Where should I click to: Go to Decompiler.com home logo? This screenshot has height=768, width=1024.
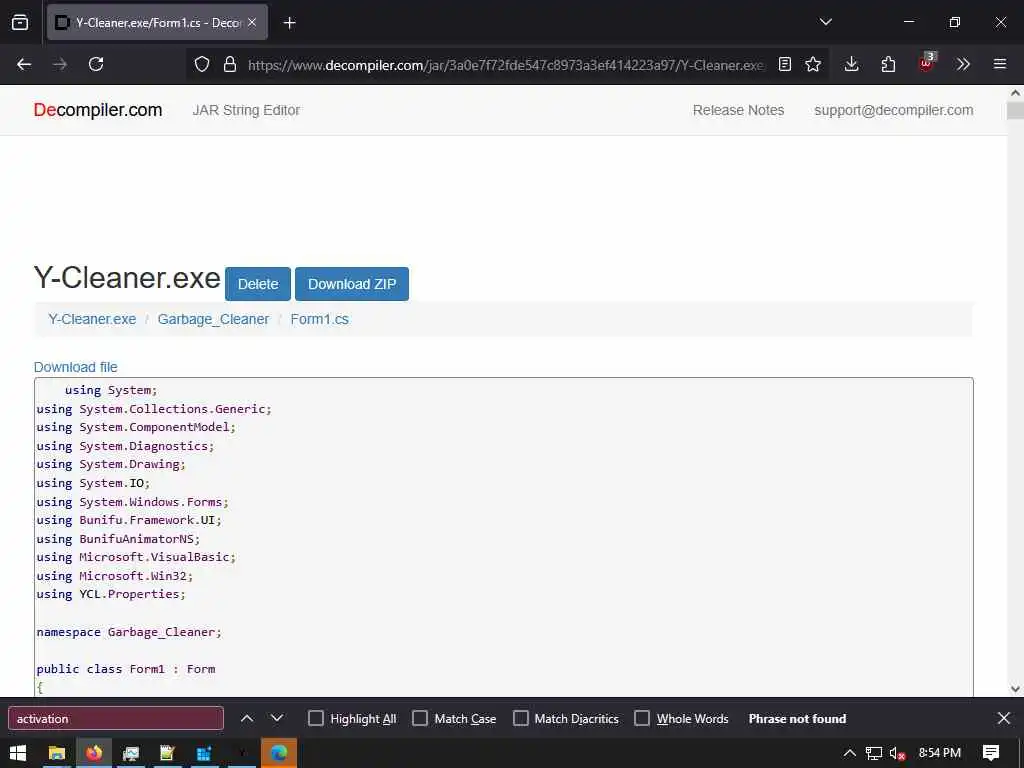(98, 110)
